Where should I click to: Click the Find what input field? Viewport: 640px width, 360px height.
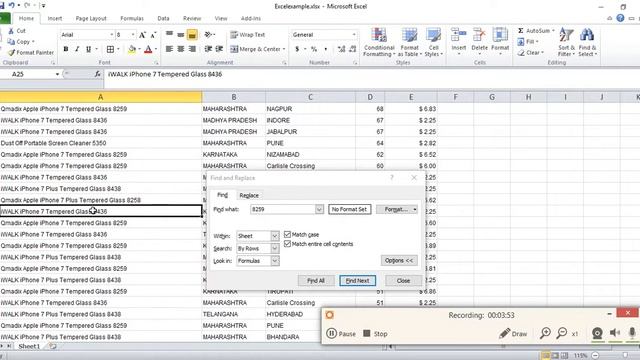point(283,209)
